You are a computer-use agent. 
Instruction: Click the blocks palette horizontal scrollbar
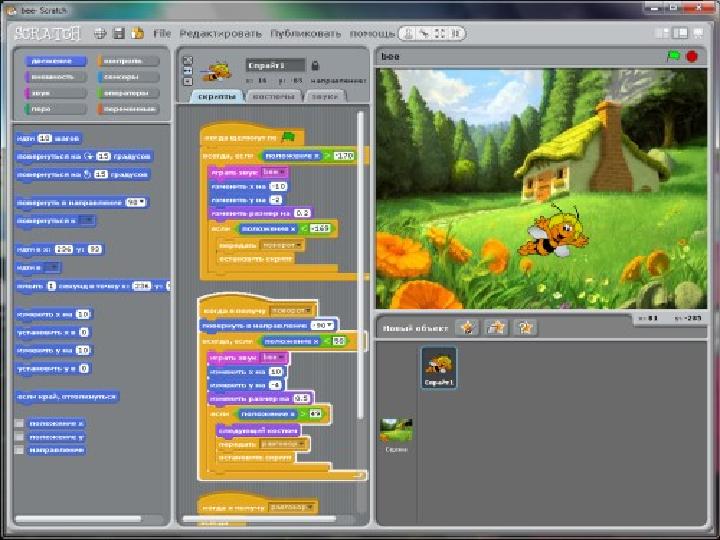pos(78,519)
